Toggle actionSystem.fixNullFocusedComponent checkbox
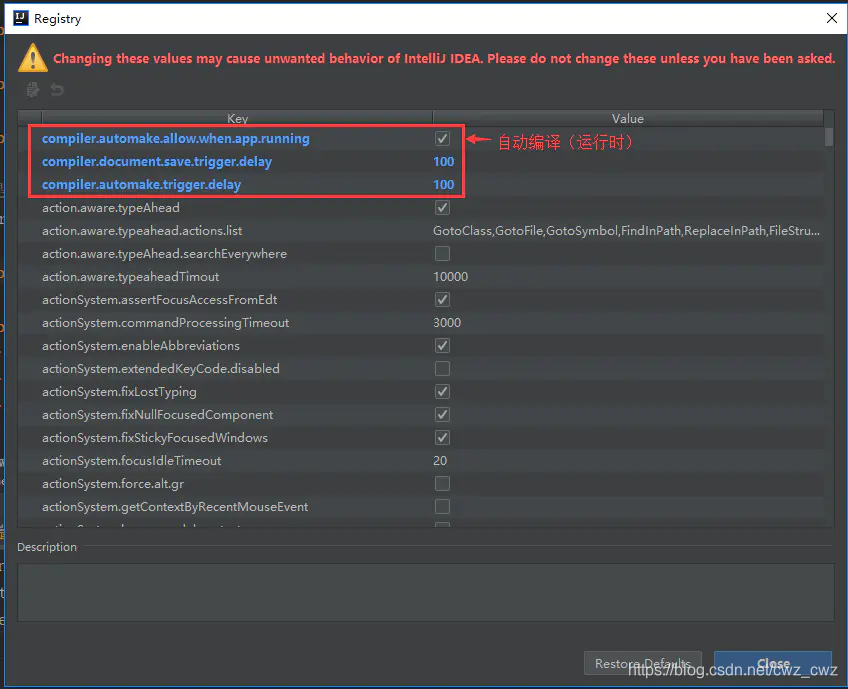Screen dimensions: 848x689 [x=442, y=414]
